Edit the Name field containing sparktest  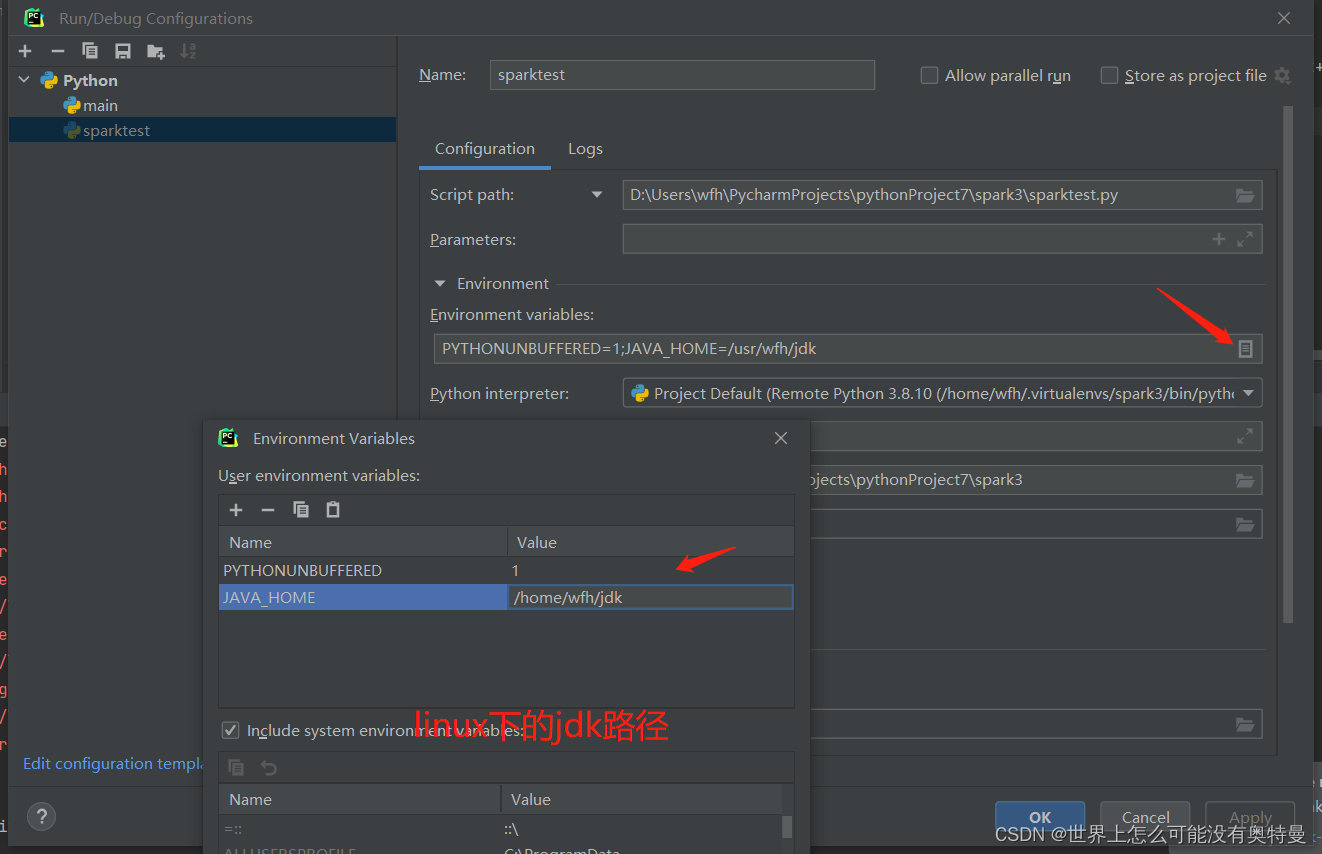682,75
